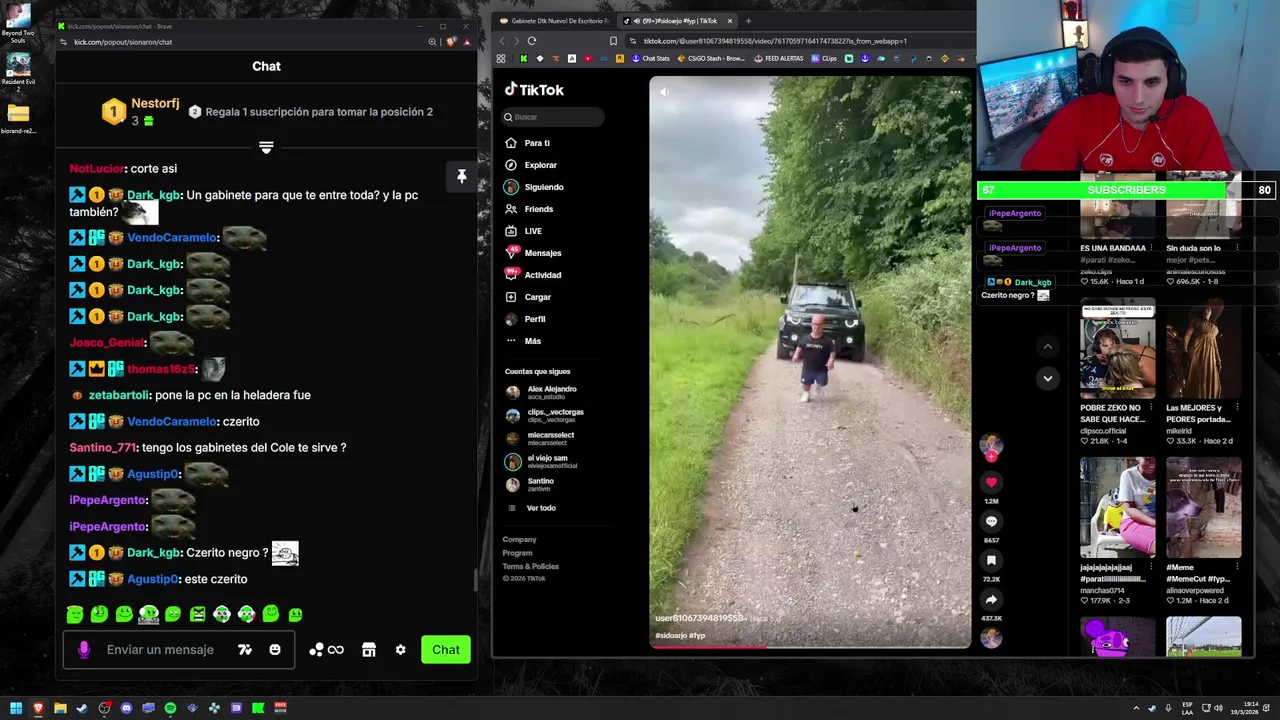Open TikTok Mensajes inbox

point(533,253)
